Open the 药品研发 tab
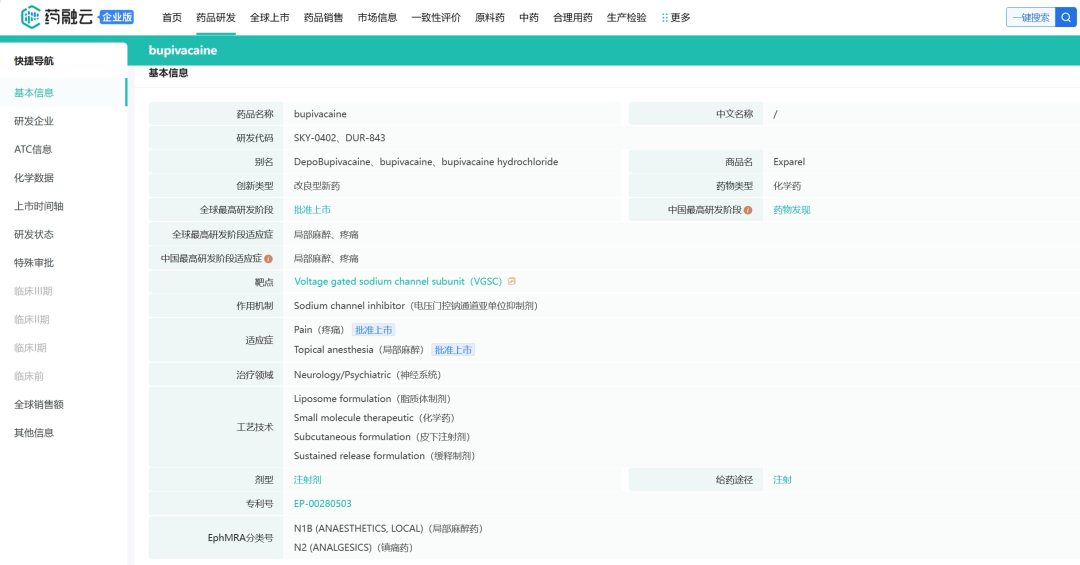 pyautogui.click(x=216, y=17)
